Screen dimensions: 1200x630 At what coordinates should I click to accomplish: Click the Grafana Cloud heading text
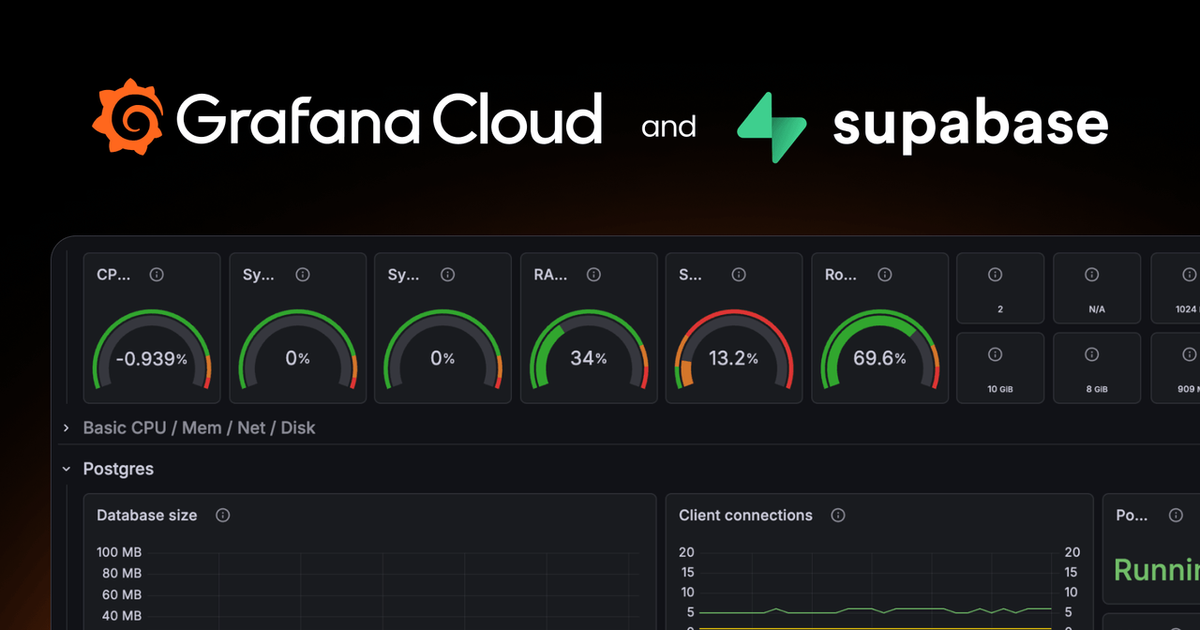(x=390, y=119)
